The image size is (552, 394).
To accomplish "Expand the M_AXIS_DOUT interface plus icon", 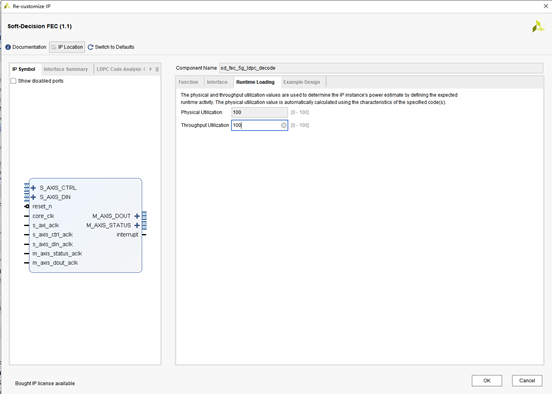I will 137,216.
